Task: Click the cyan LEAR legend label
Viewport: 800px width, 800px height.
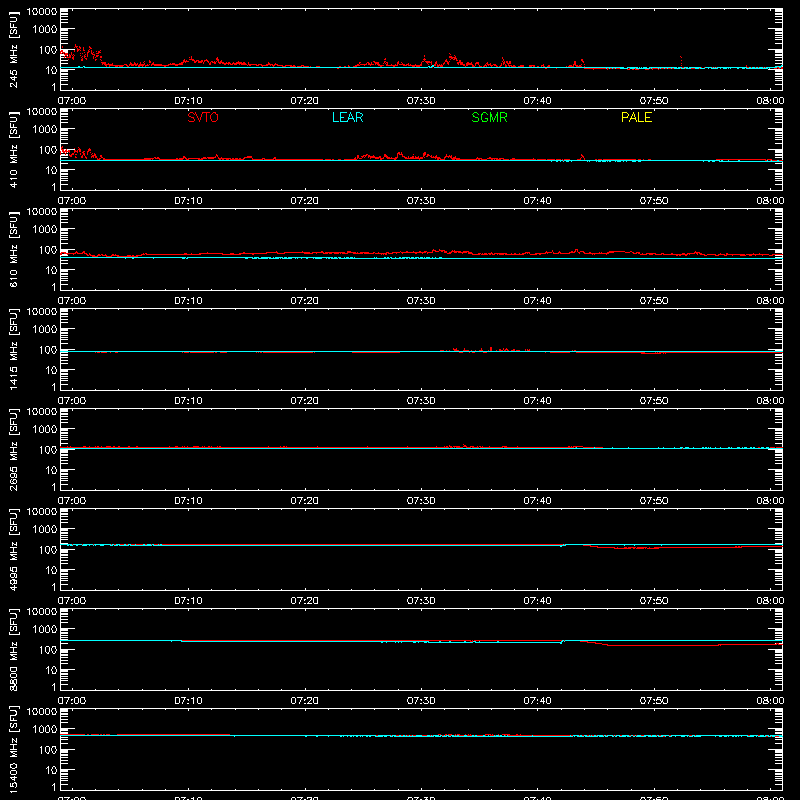Action: pos(347,117)
